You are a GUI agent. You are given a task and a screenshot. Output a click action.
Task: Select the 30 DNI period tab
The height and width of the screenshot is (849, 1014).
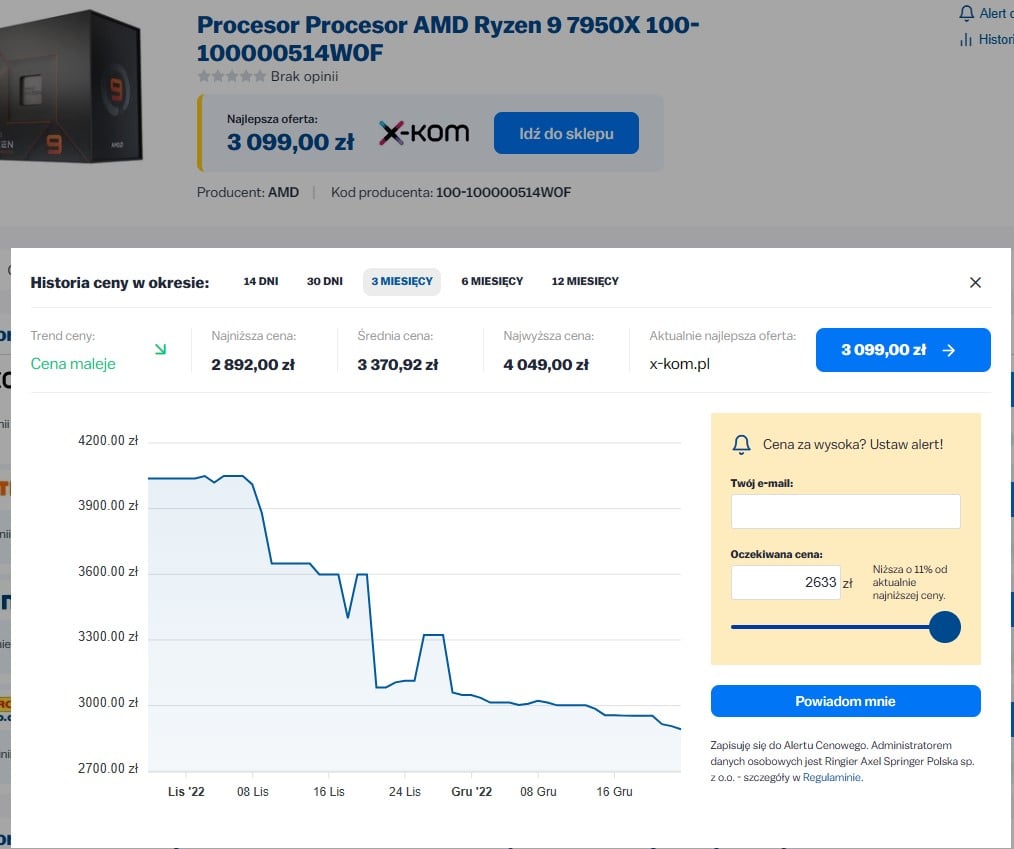click(325, 281)
